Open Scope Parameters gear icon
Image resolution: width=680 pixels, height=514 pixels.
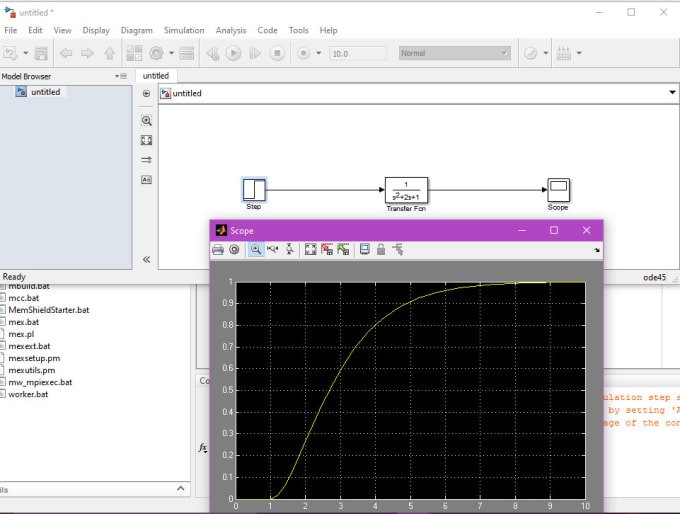[234, 250]
